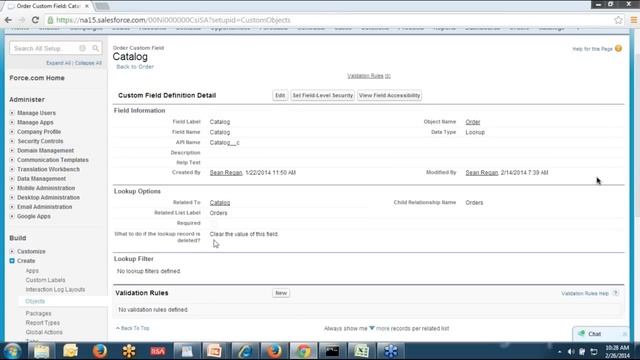
Task: Open the Windows Start menu
Action: 12,351
